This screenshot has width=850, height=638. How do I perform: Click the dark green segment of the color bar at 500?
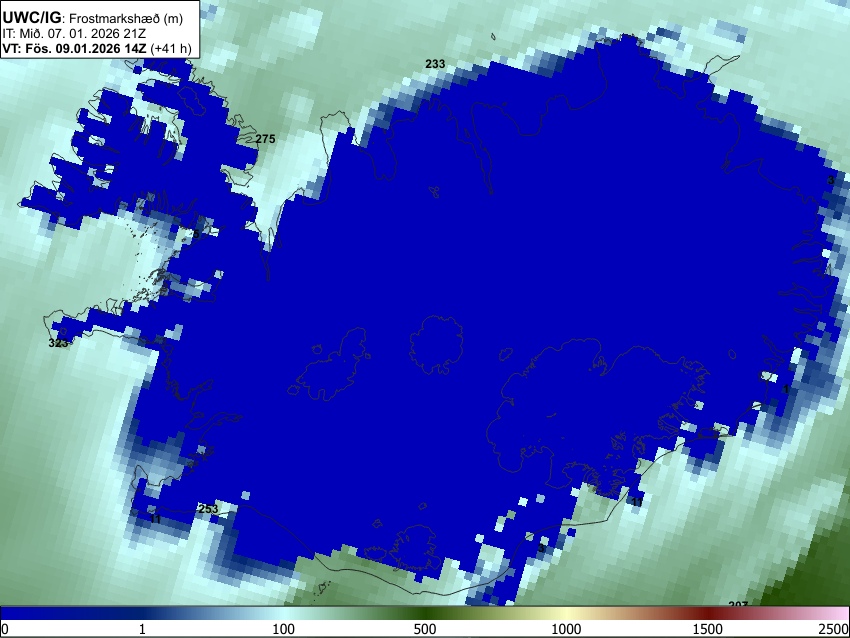click(x=425, y=613)
